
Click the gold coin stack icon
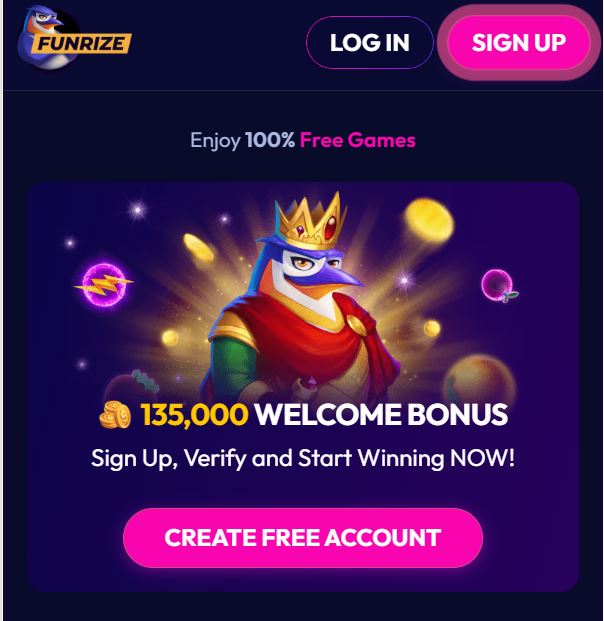115,415
